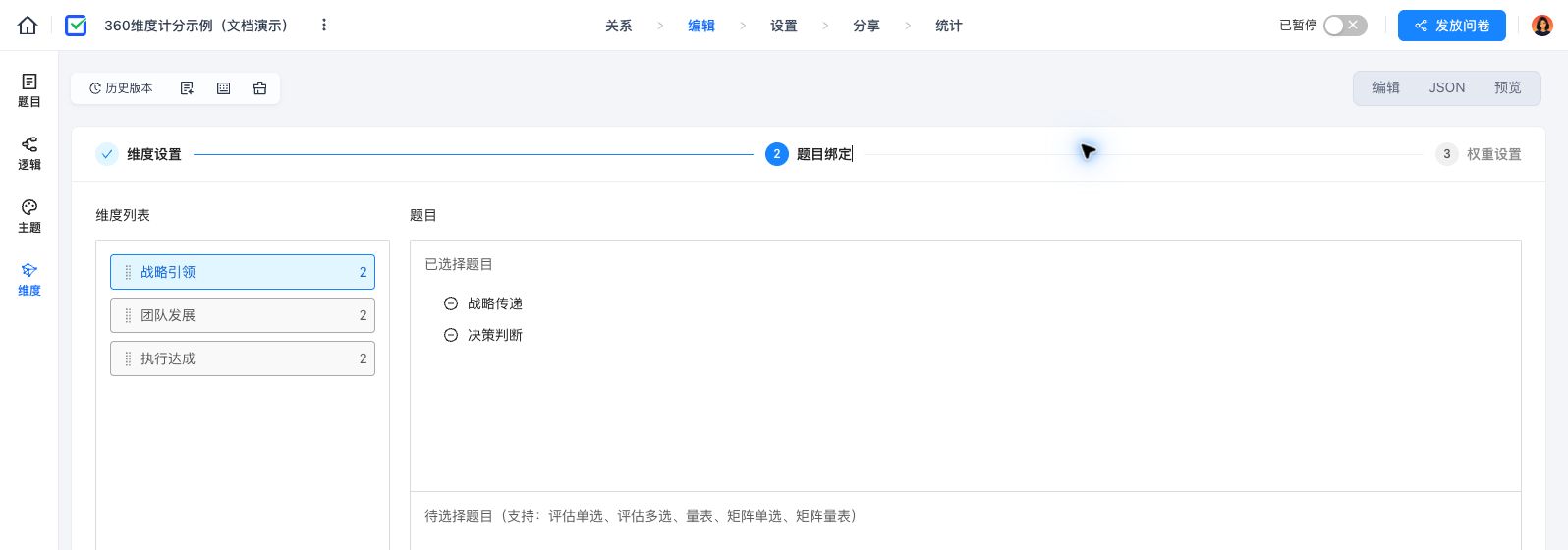
Task: Select the JSON view mode tab
Action: click(x=1447, y=88)
